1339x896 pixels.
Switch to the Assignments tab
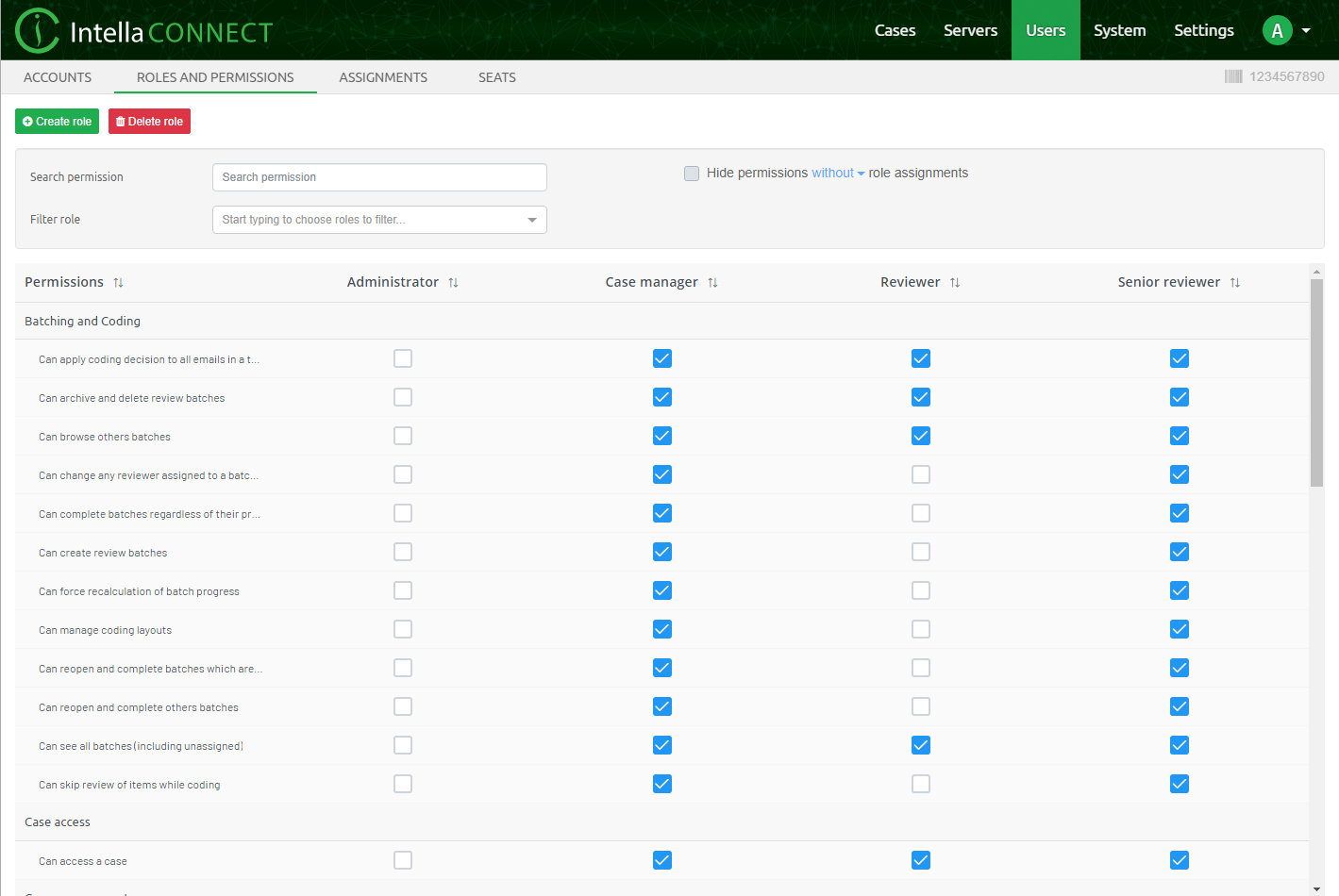tap(383, 77)
